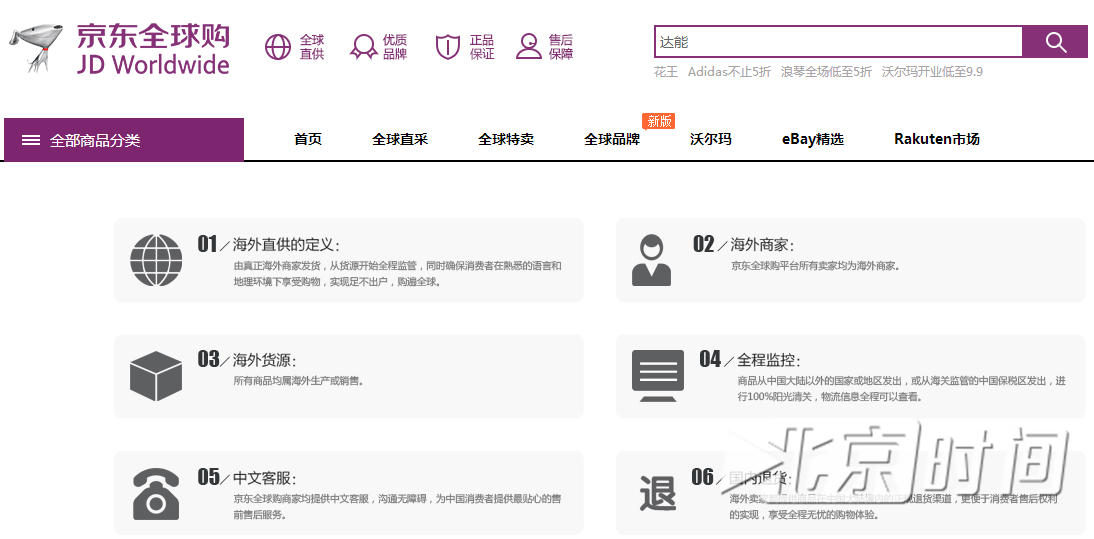Click the 全球直供 label text
The height and width of the screenshot is (539, 1094).
(312, 47)
